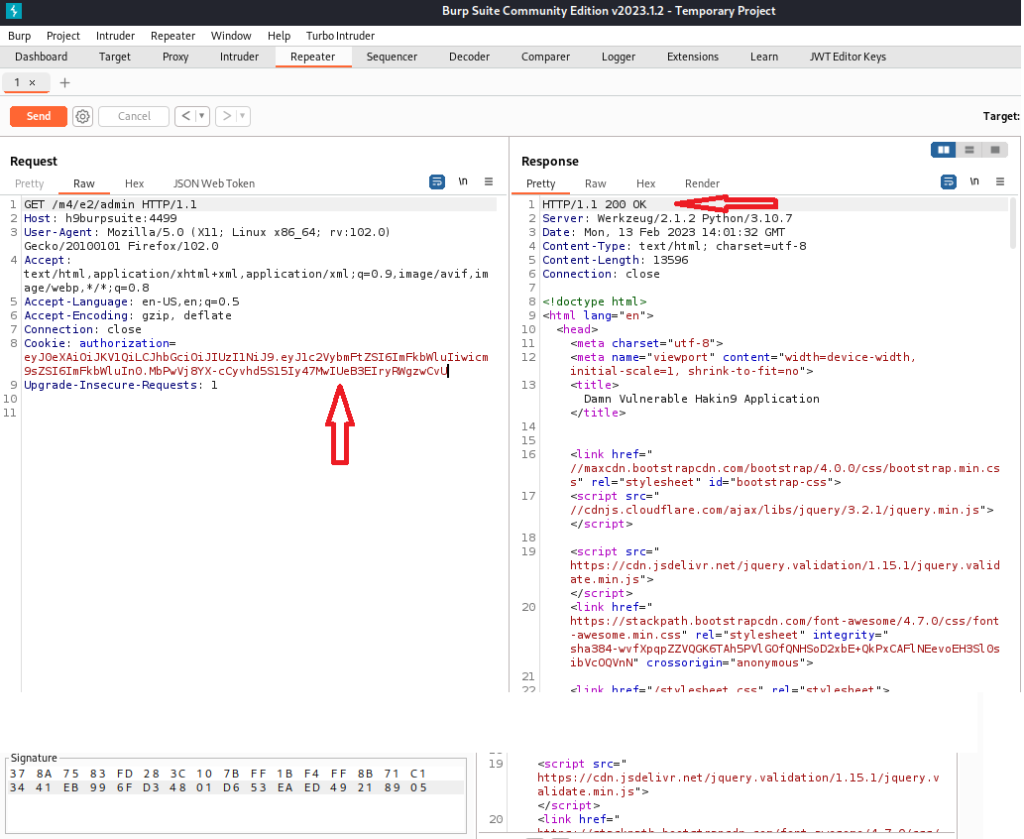1024x839 pixels.
Task: Click the Signature hex bytes editor
Action: coord(236,795)
